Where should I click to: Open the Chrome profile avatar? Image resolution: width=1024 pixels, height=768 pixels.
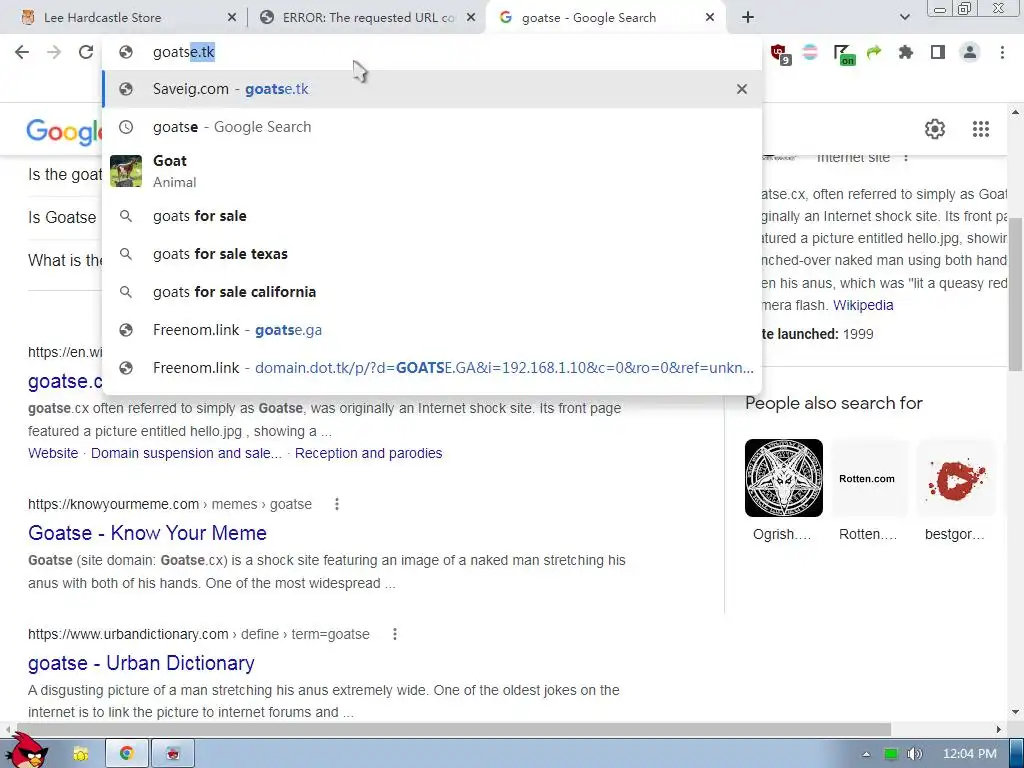tap(970, 52)
